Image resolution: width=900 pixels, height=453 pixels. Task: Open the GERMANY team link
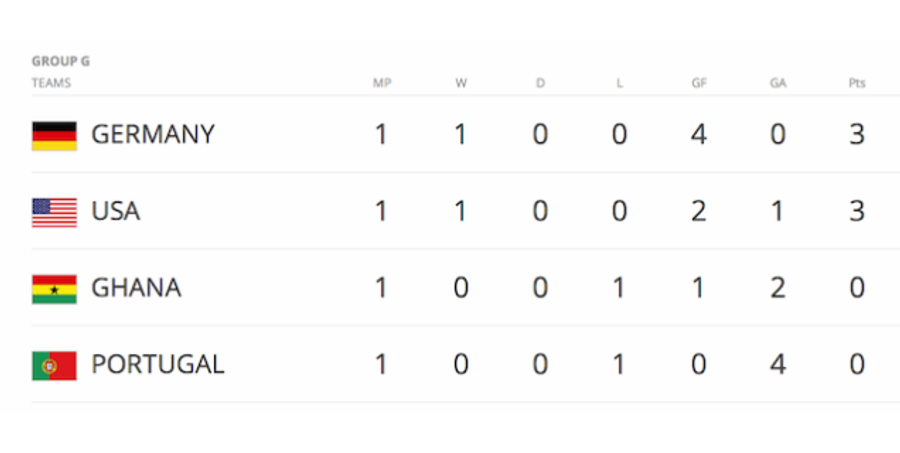click(x=153, y=134)
